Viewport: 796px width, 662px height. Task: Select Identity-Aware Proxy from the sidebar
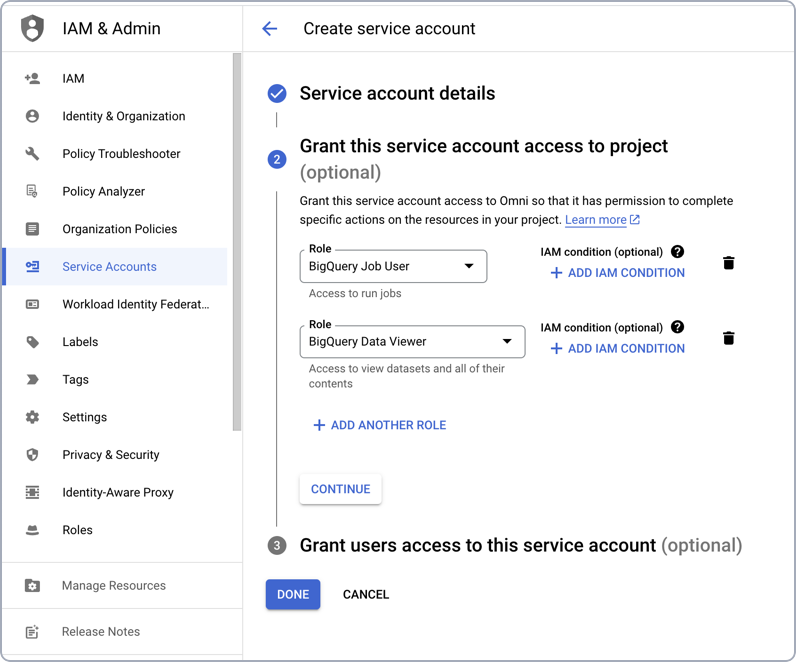coord(117,492)
